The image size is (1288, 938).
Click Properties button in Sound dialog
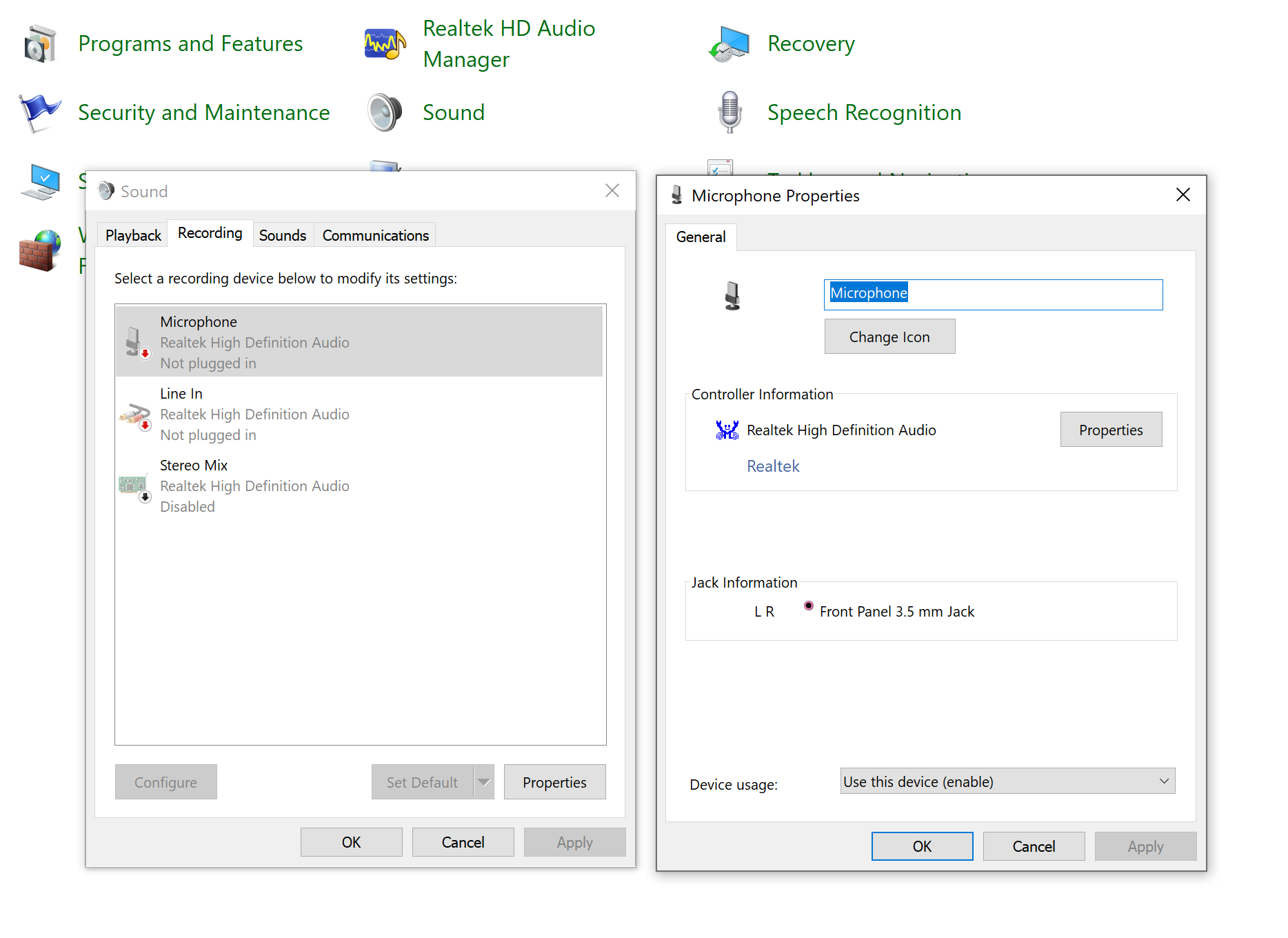[554, 782]
